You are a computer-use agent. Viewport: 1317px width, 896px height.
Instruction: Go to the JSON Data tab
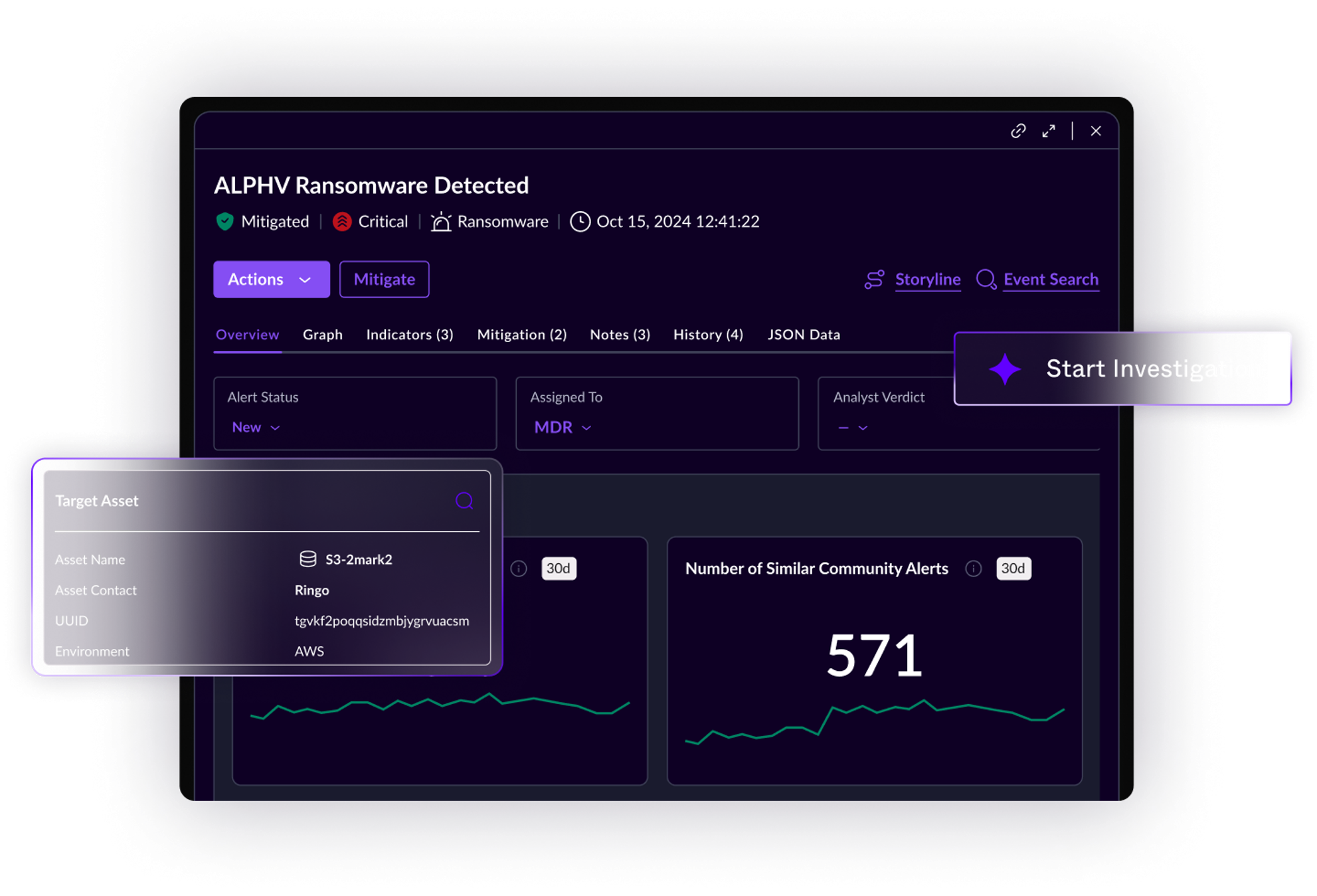click(x=804, y=335)
